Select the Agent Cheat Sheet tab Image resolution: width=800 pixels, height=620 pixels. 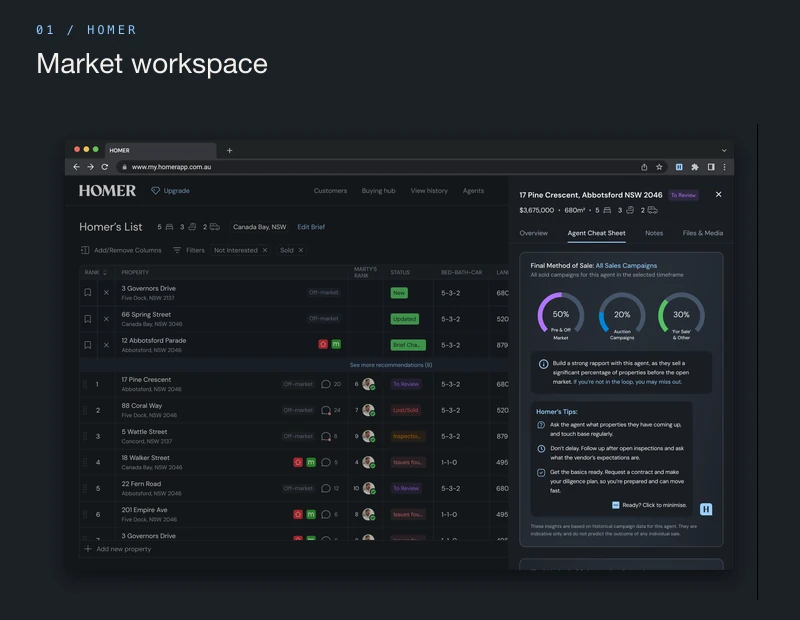[596, 233]
